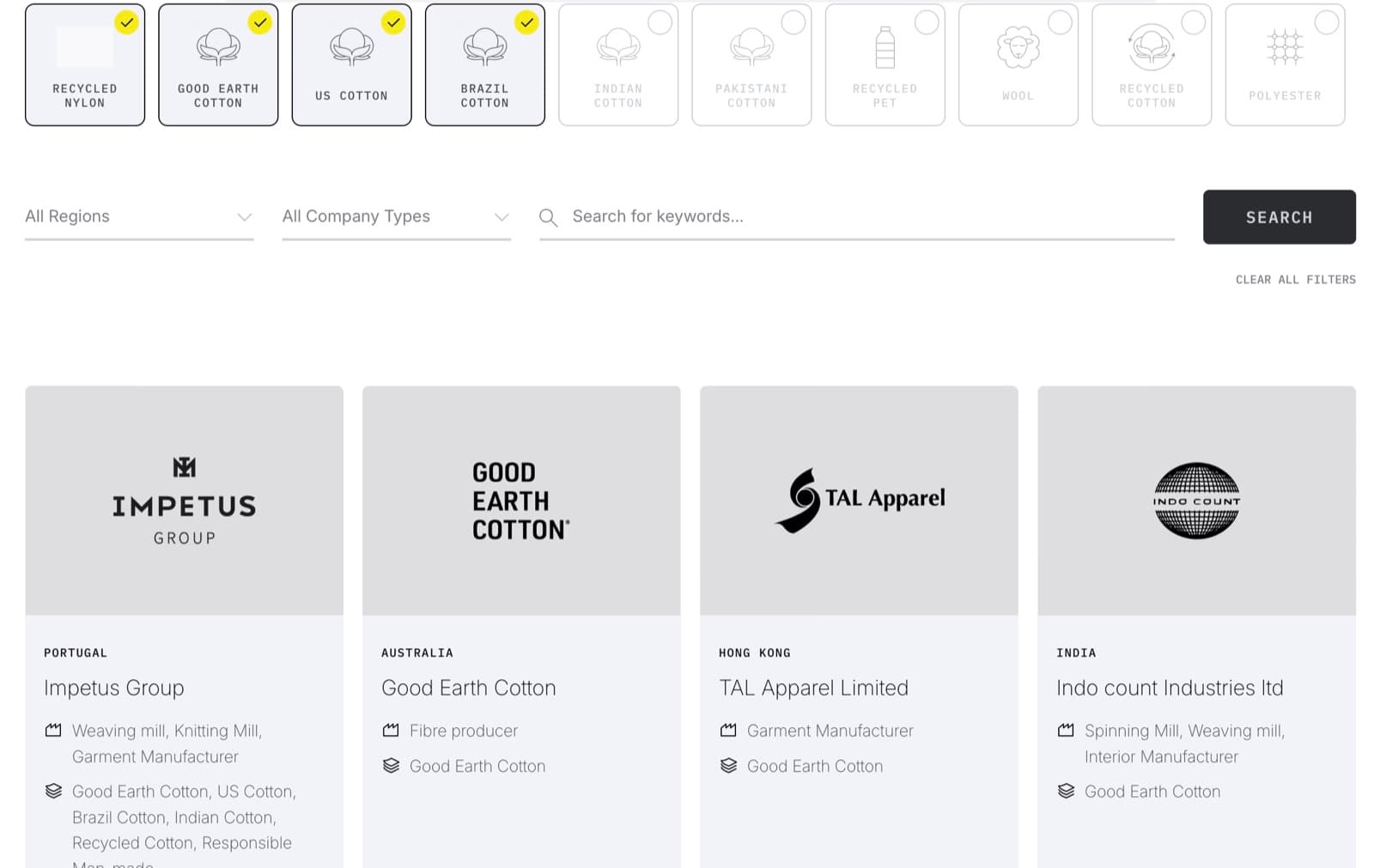Click the Indo Count globe logo thumbnail
1374x868 pixels.
coord(1196,501)
